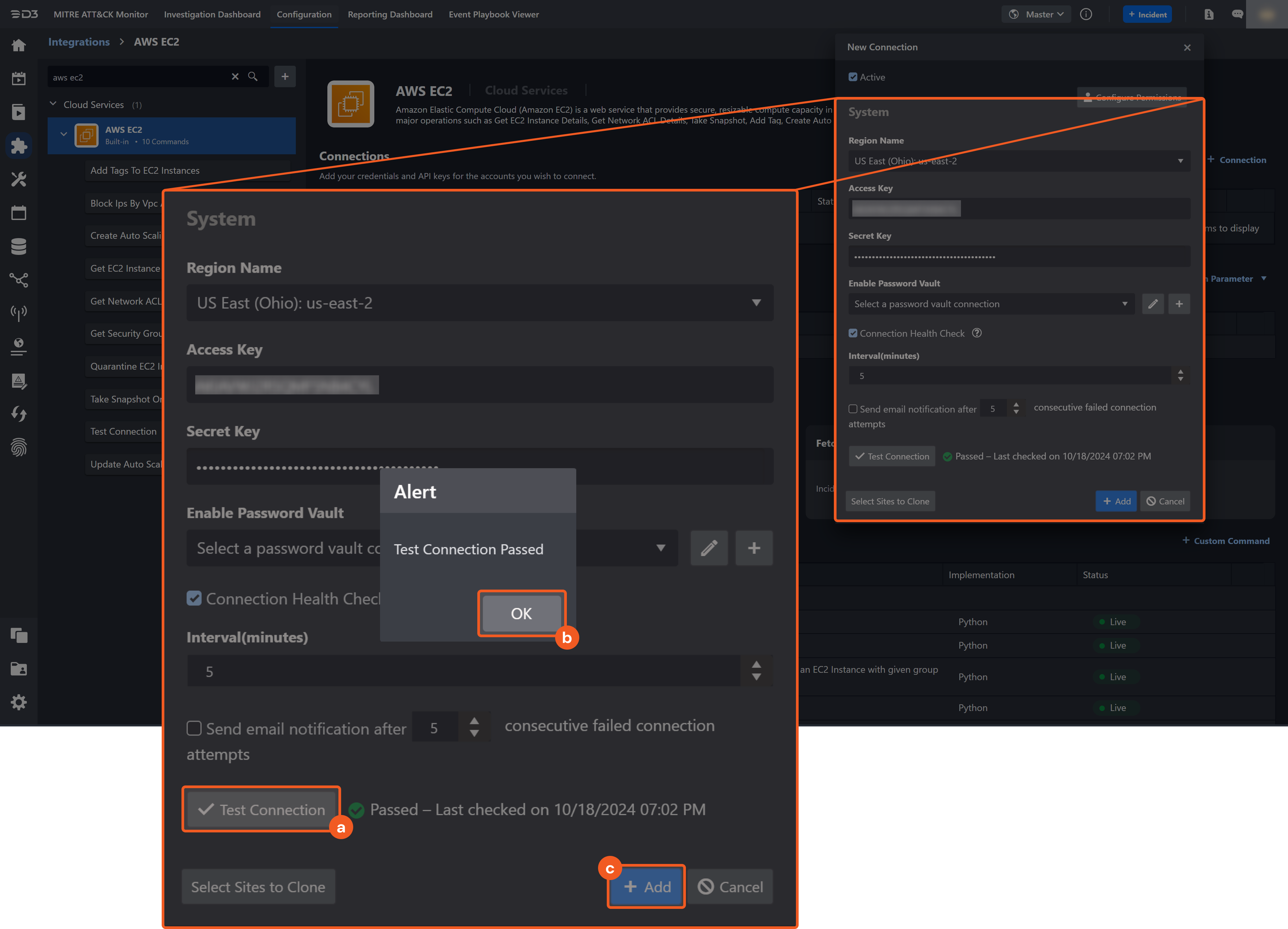Open the Event Playbook Viewer tab
The height and width of the screenshot is (929, 1288).
(x=493, y=14)
